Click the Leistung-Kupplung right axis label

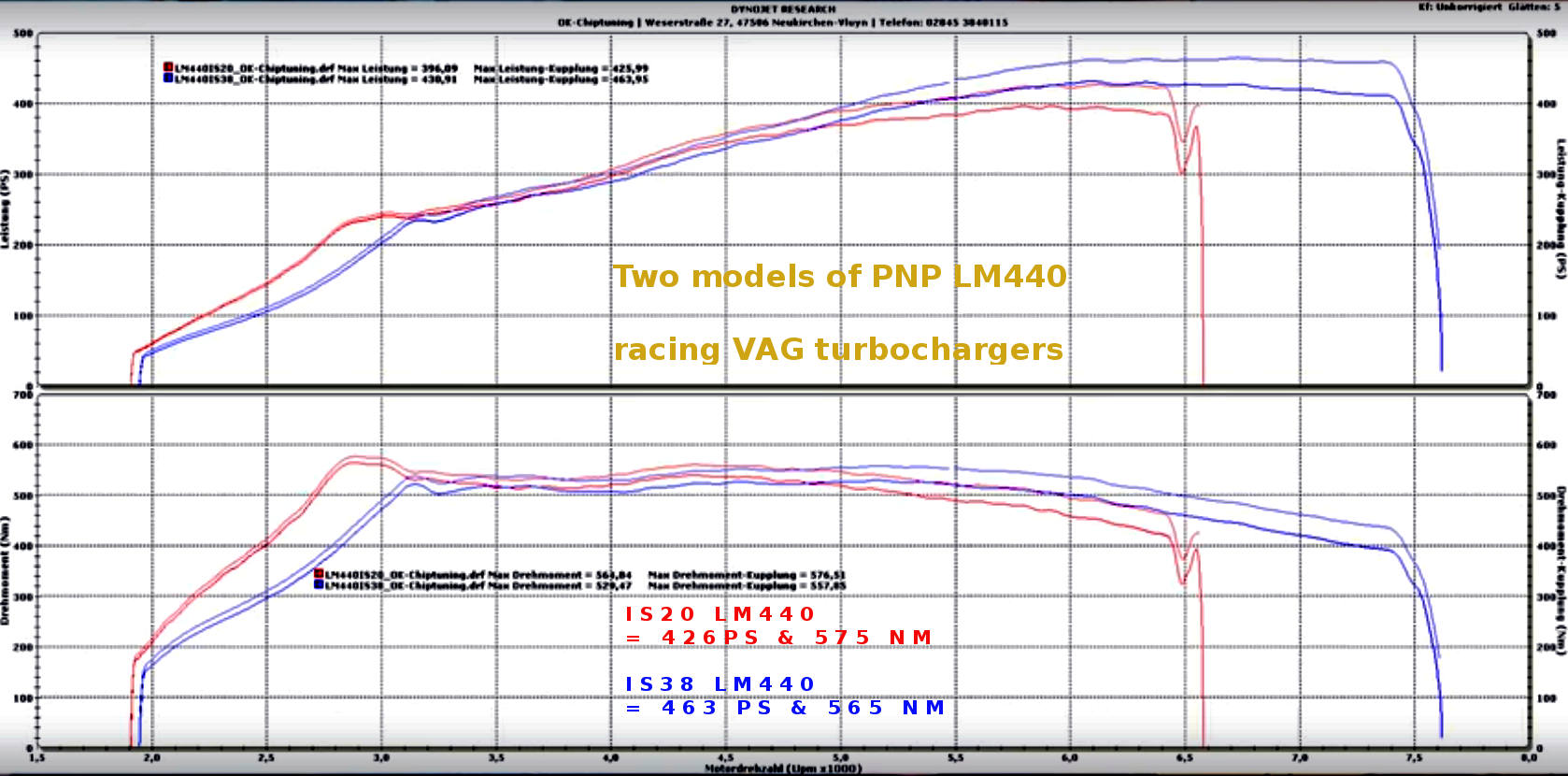pos(1560,208)
